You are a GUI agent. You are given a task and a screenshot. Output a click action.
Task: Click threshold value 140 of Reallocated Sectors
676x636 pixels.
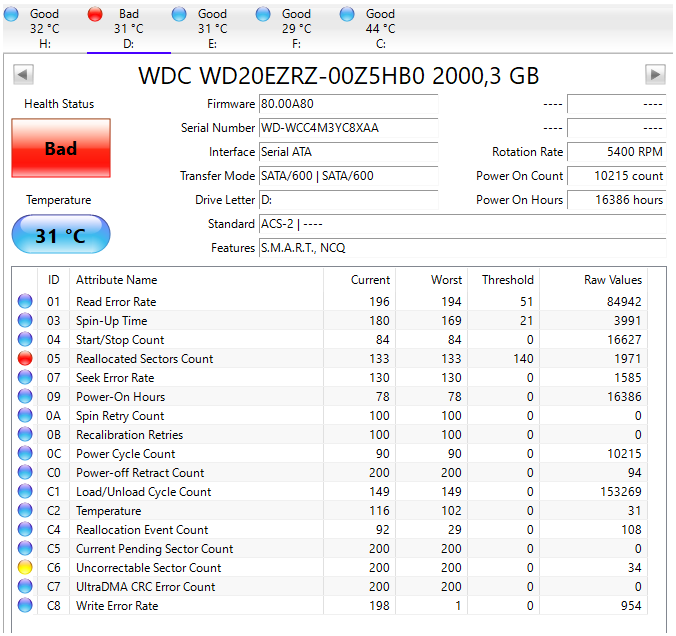(523, 359)
